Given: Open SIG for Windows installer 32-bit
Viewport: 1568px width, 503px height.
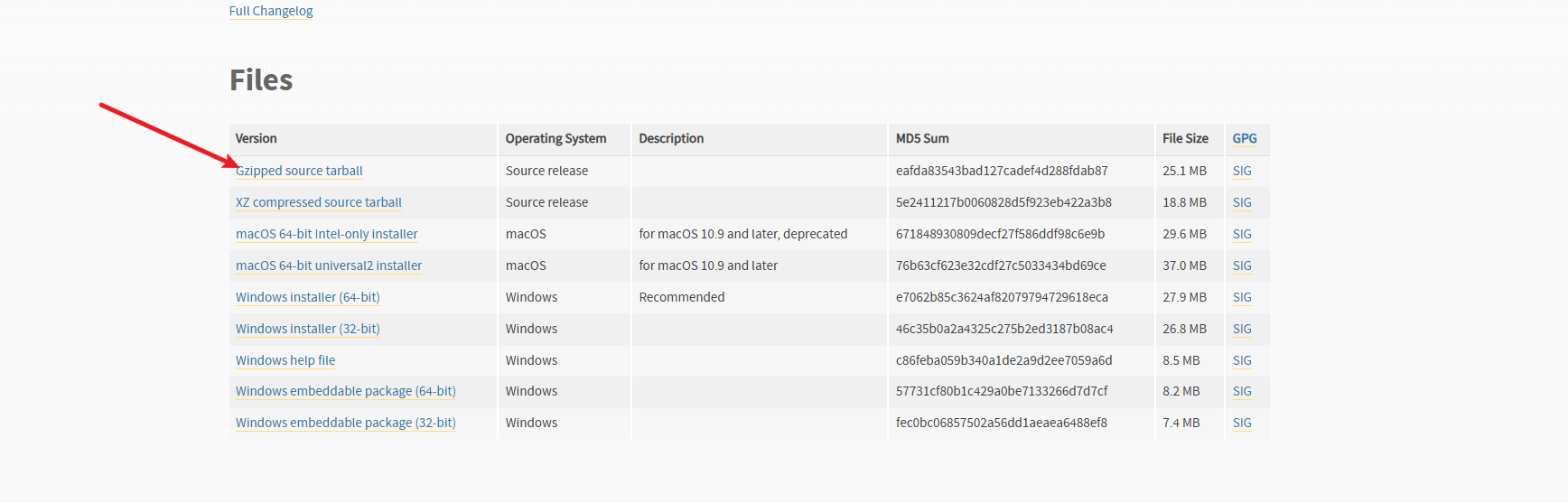Looking at the screenshot, I should 1242,329.
